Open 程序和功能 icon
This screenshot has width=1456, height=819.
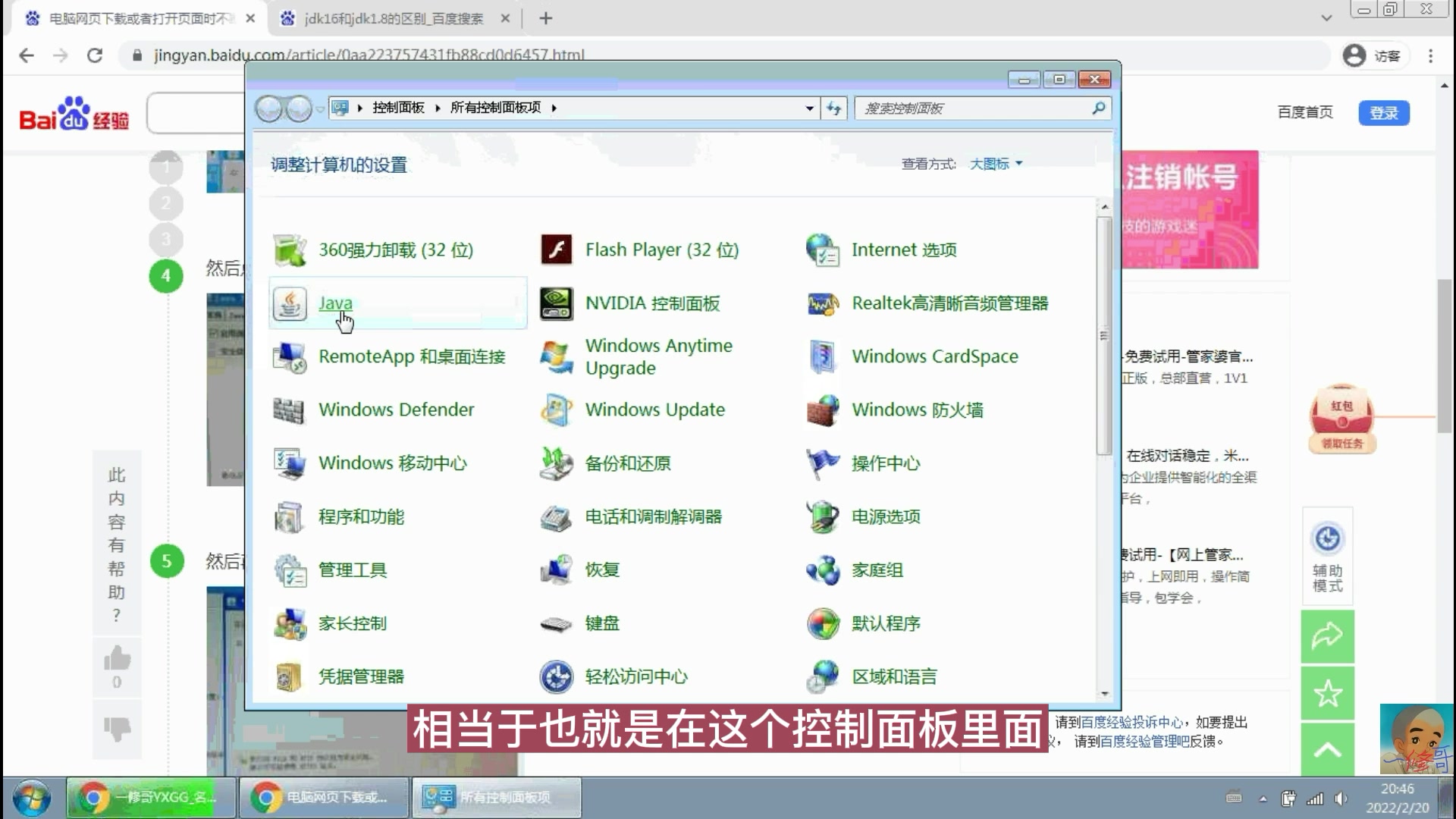pyautogui.click(x=290, y=517)
